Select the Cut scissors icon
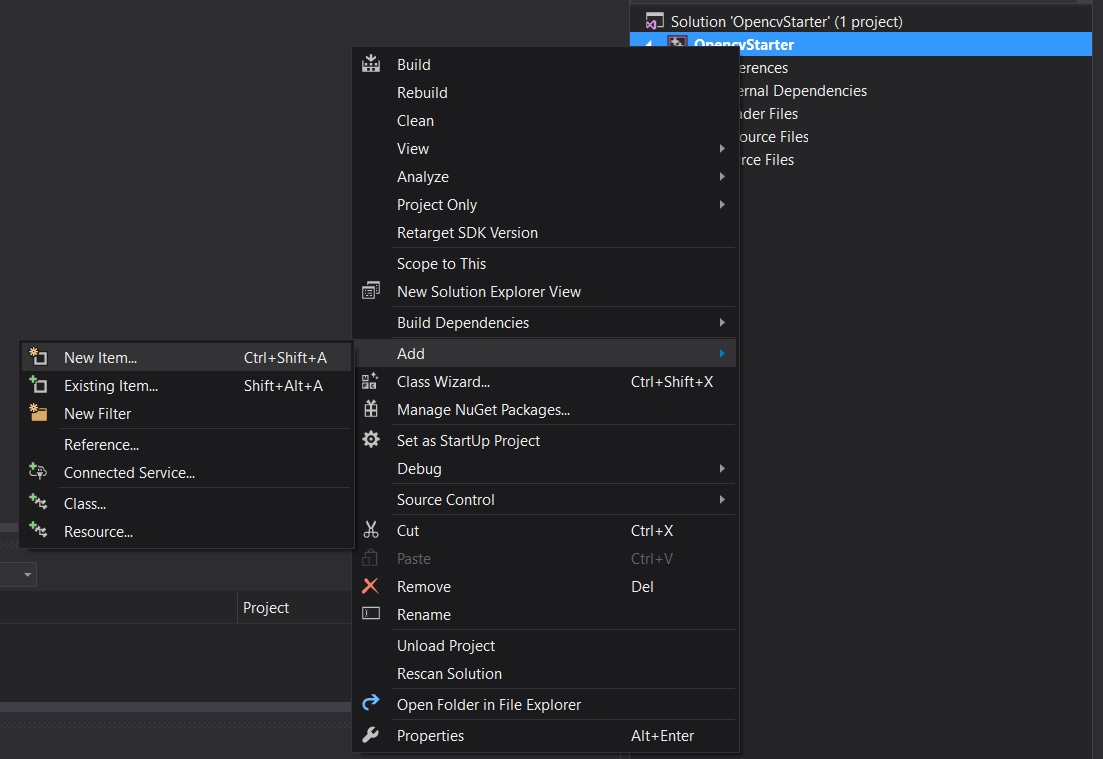 (x=371, y=530)
